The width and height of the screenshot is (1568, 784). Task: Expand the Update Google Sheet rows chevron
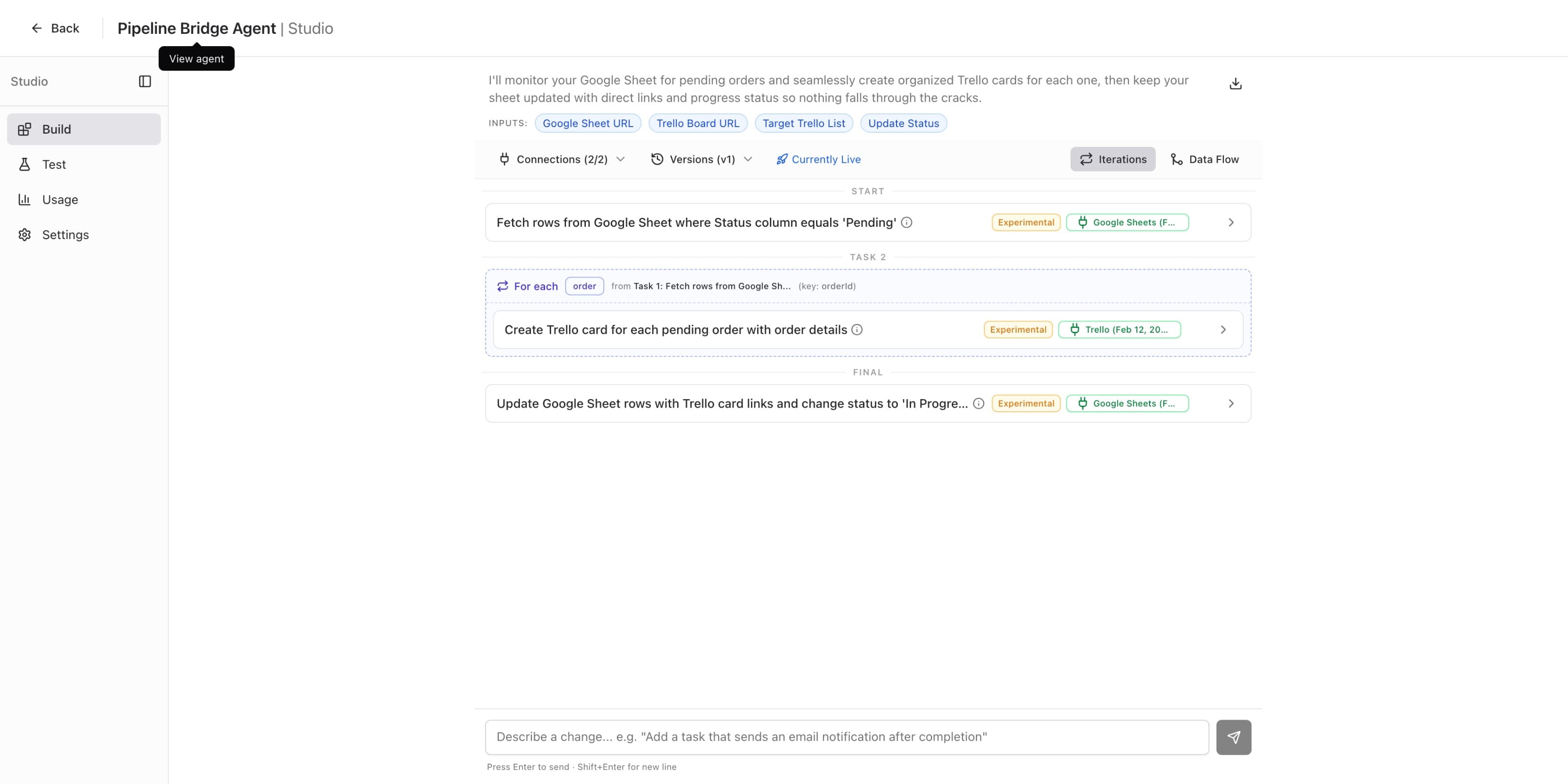tap(1231, 403)
